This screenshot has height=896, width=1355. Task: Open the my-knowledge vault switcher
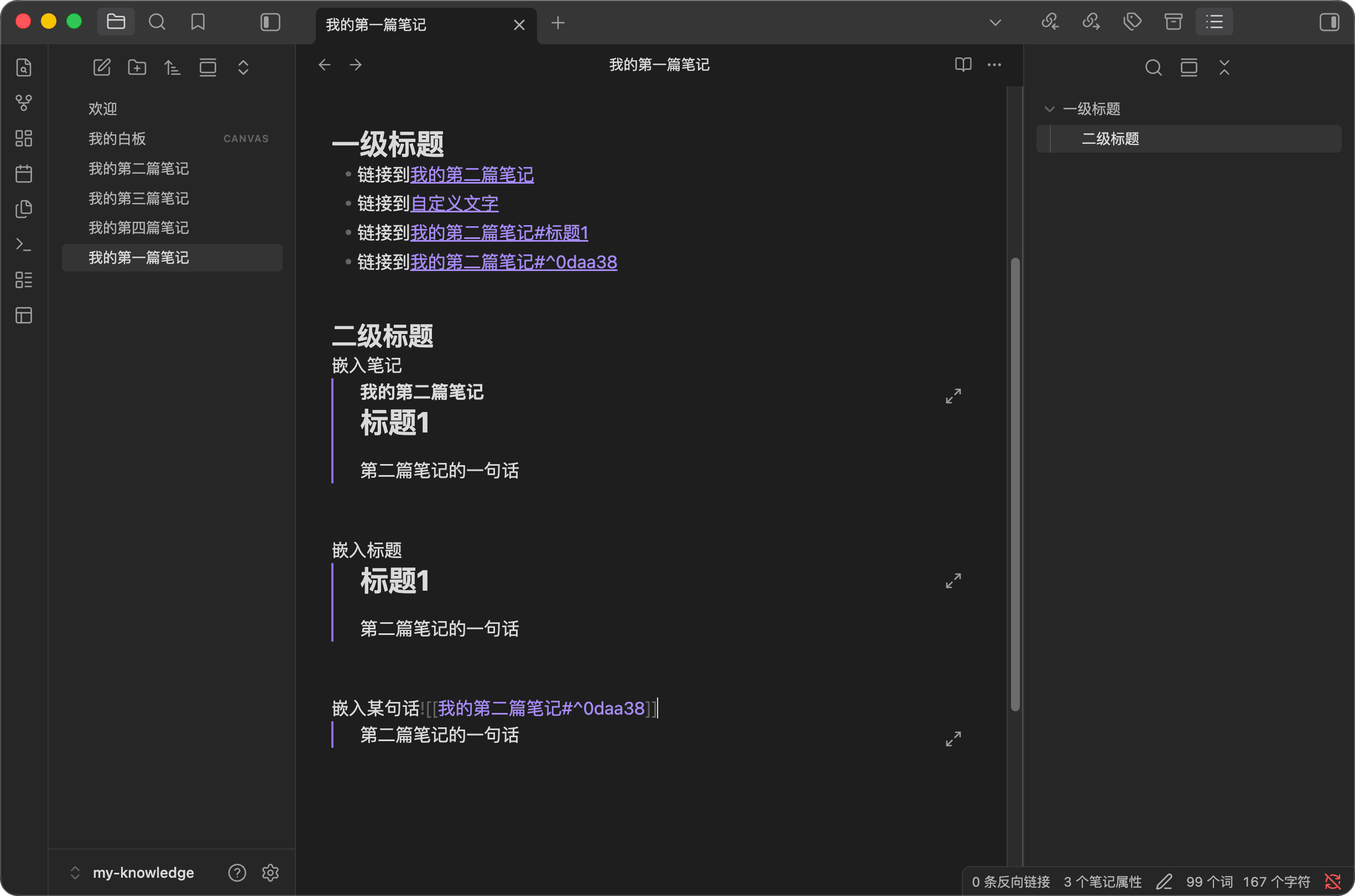143,872
